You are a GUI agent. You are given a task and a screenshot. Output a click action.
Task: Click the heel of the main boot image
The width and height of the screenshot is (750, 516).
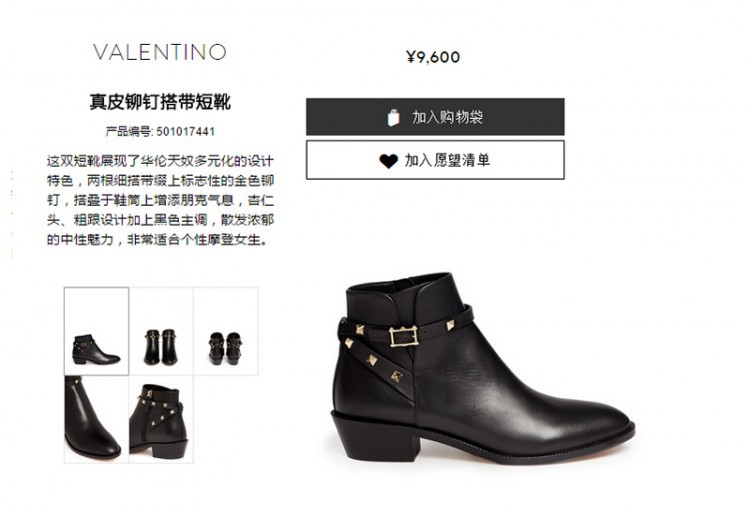coord(375,438)
